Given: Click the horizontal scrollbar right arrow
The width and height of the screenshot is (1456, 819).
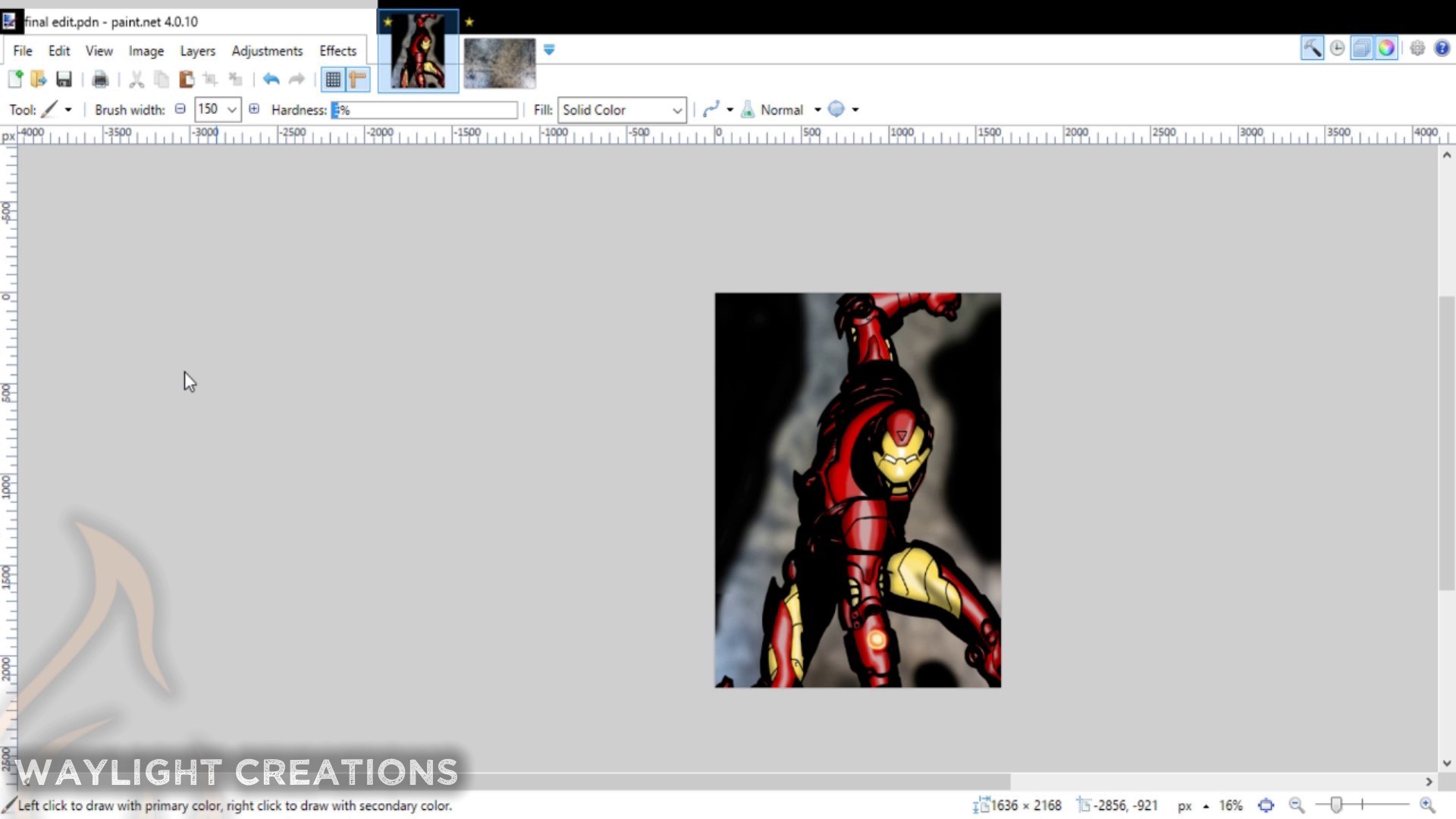Looking at the screenshot, I should pyautogui.click(x=1429, y=781).
